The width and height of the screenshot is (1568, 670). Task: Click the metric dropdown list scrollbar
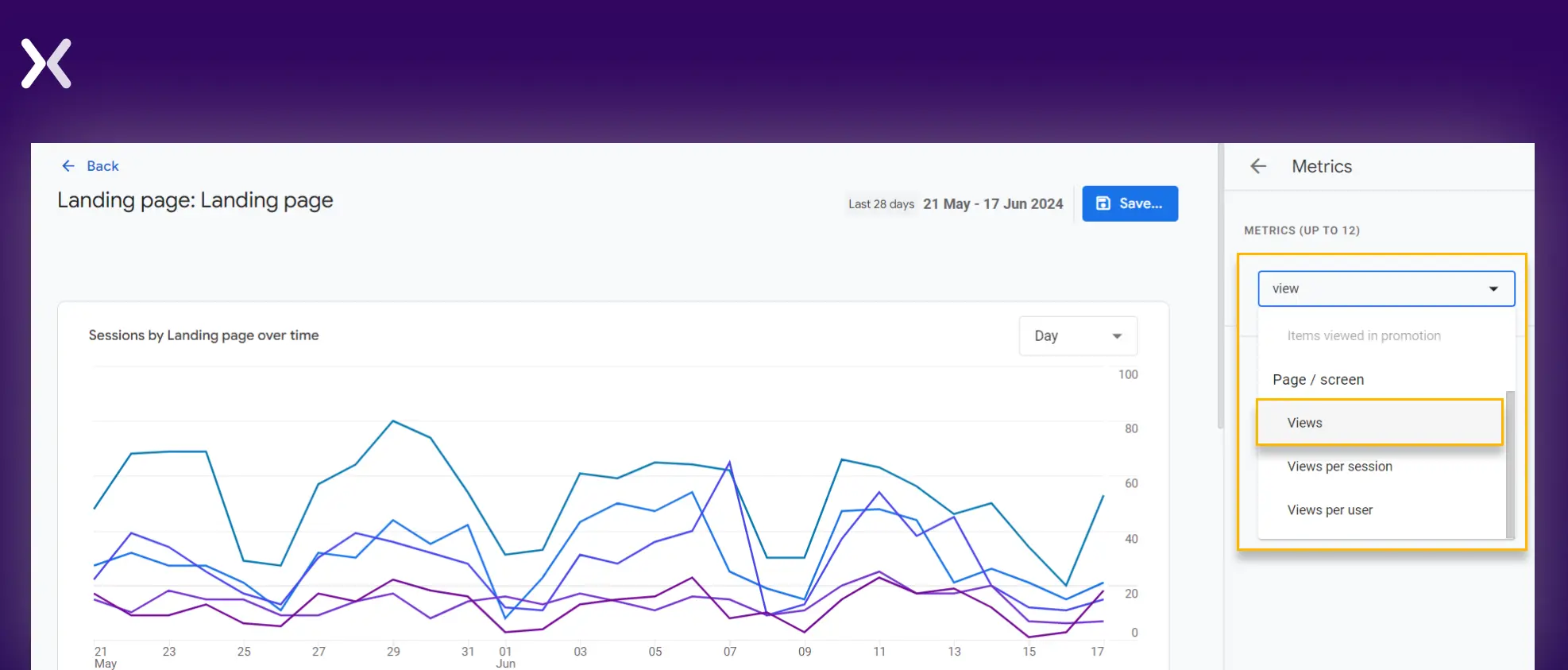click(1510, 464)
